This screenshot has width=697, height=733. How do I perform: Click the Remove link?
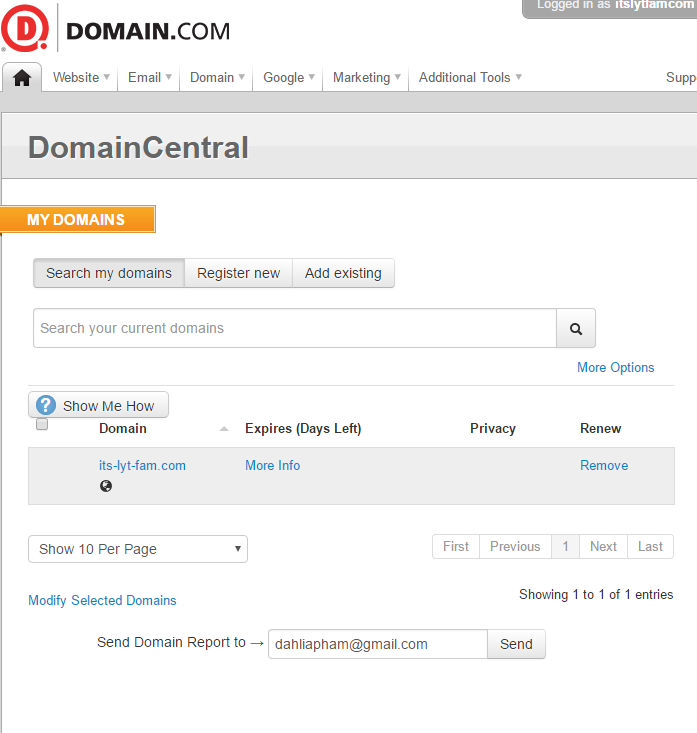[x=604, y=466]
